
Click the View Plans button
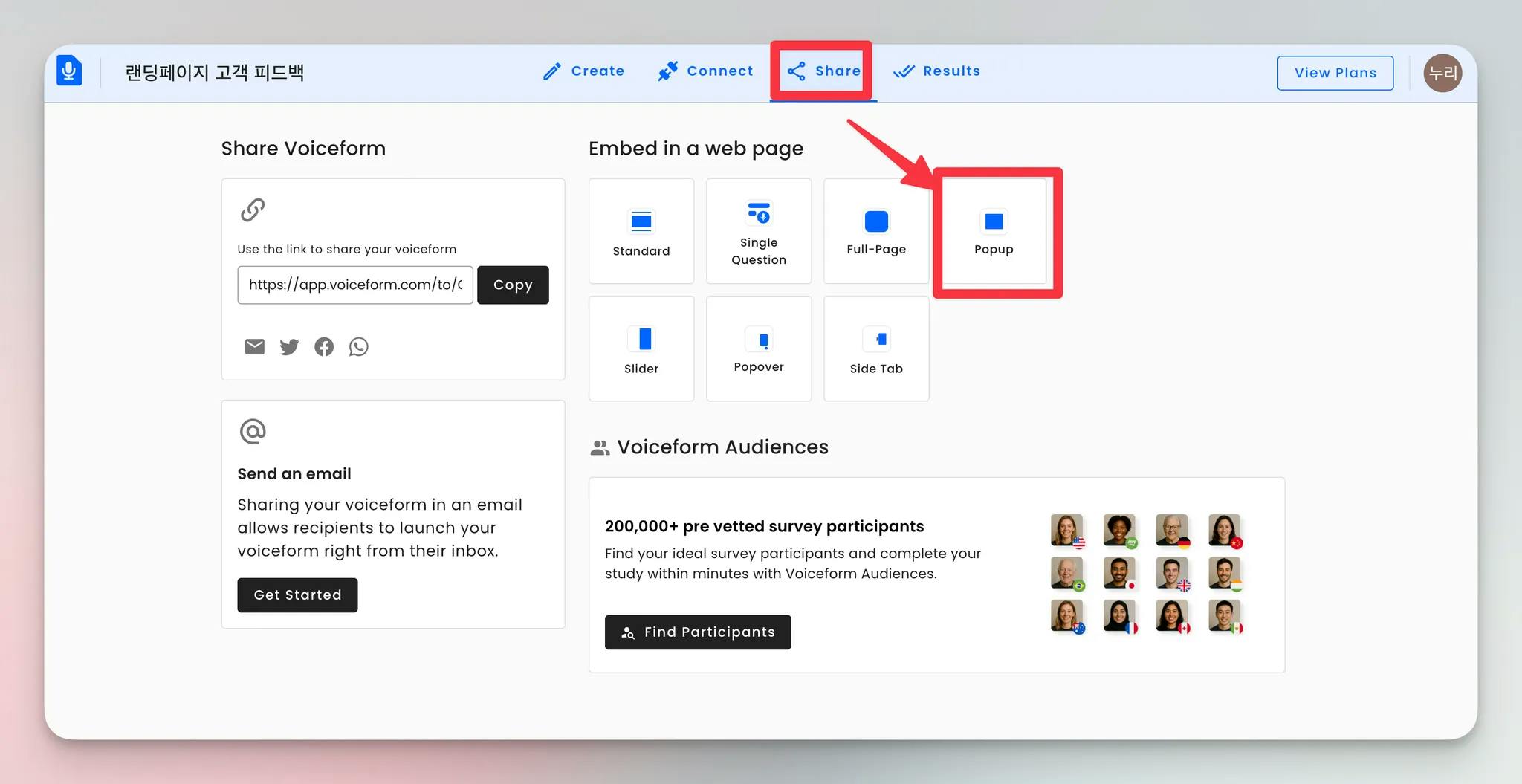1335,73
